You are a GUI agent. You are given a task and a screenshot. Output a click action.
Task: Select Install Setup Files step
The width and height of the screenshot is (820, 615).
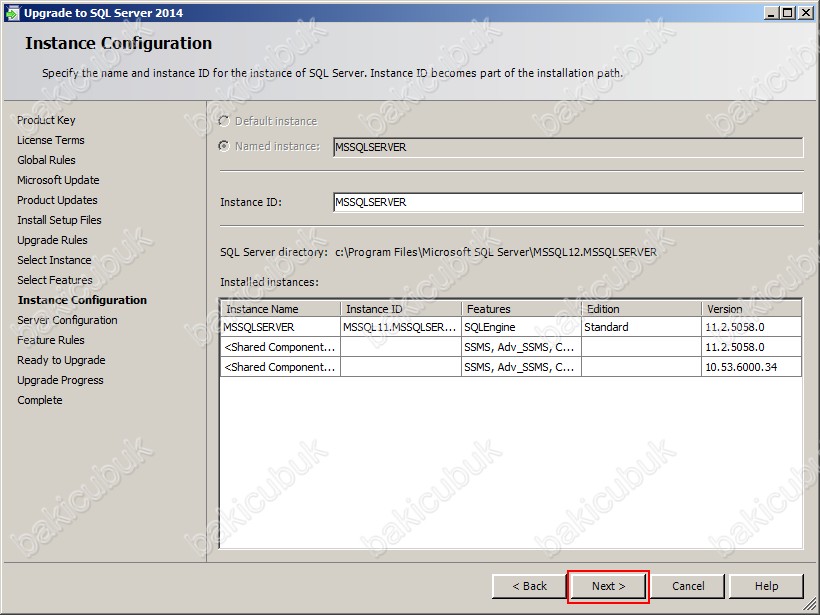click(59, 220)
